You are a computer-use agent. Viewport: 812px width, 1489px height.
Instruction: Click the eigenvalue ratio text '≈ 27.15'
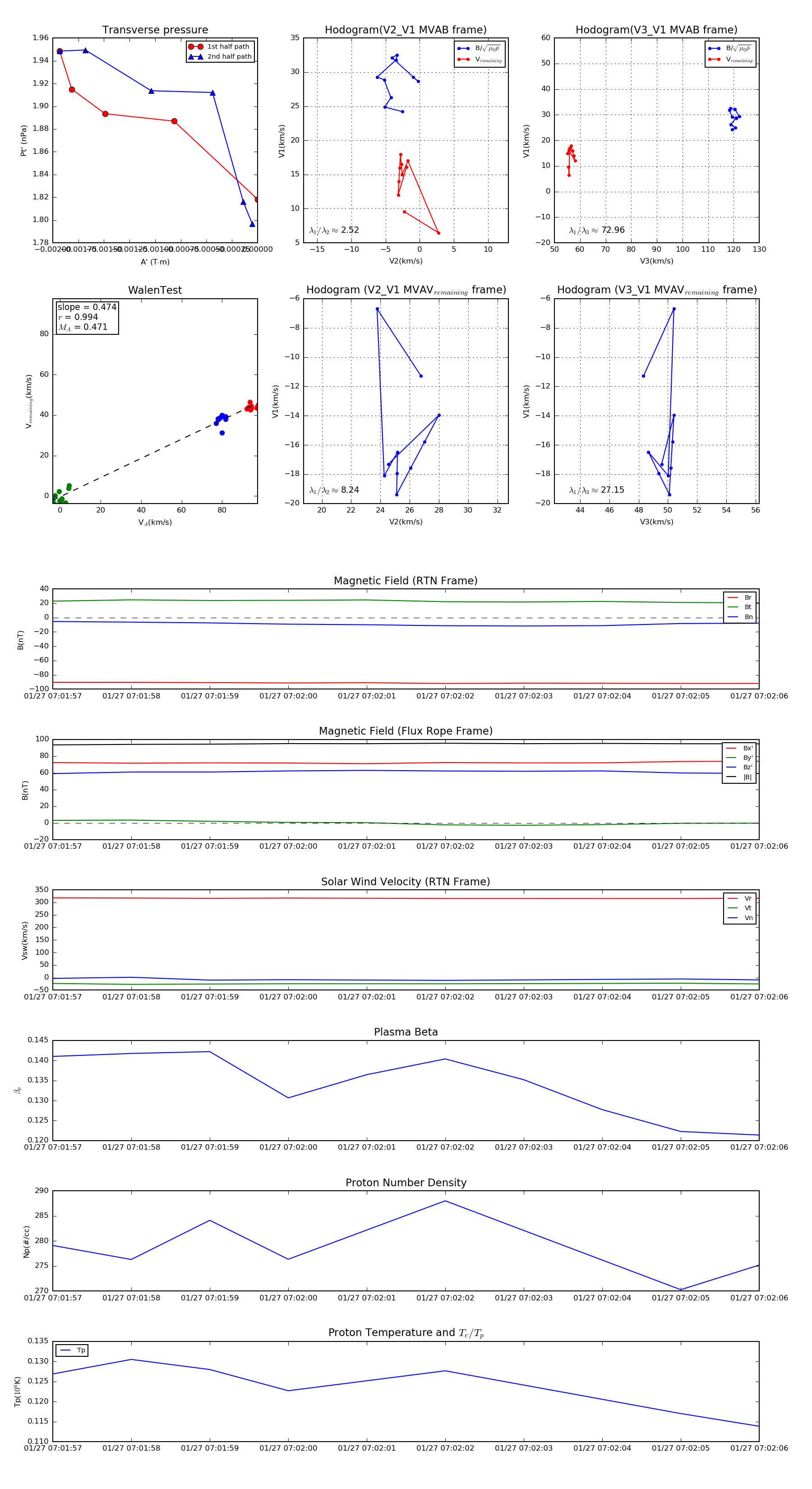pos(596,490)
